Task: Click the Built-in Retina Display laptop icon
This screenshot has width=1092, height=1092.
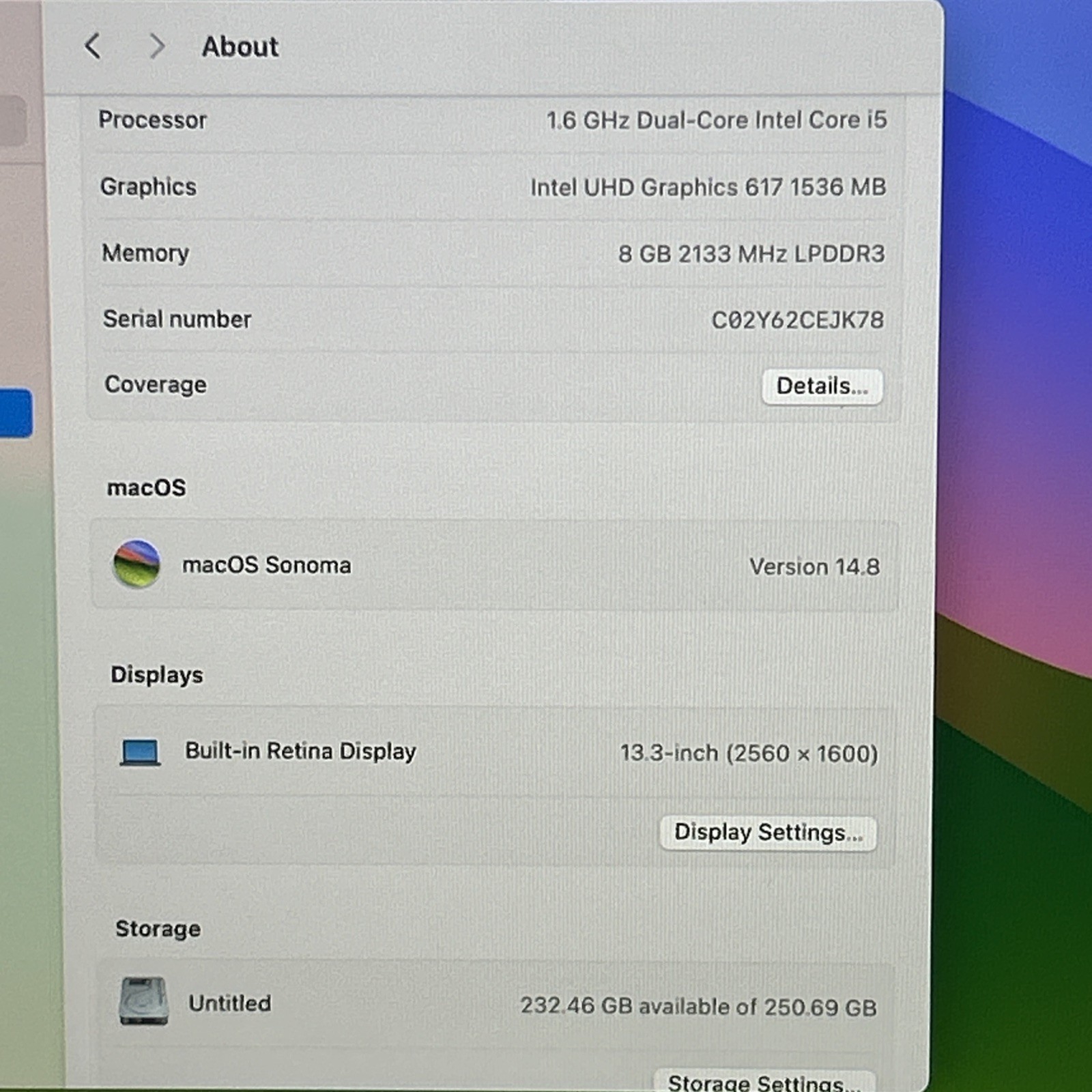Action: click(x=140, y=752)
